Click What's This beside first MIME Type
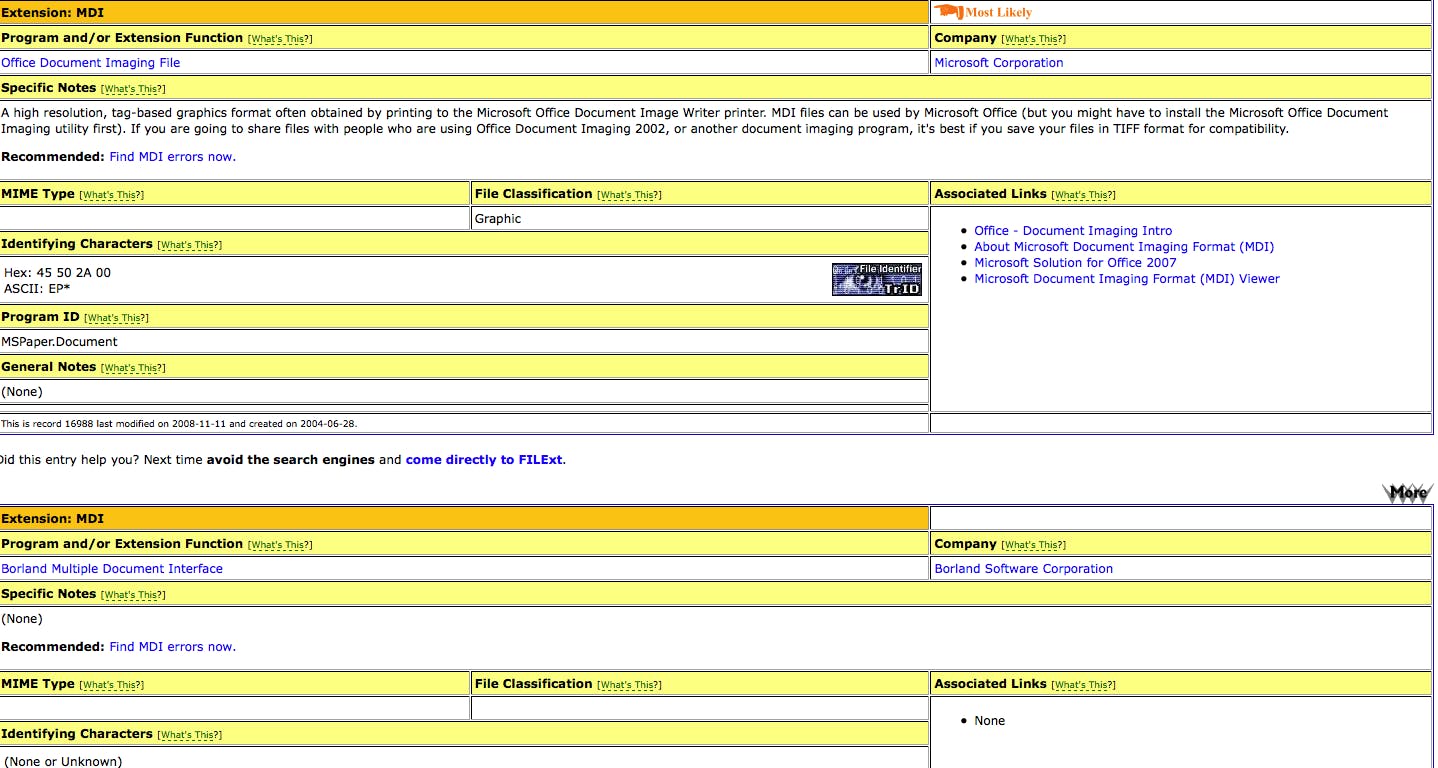Screen dimensions: 1438x768 click(x=111, y=195)
